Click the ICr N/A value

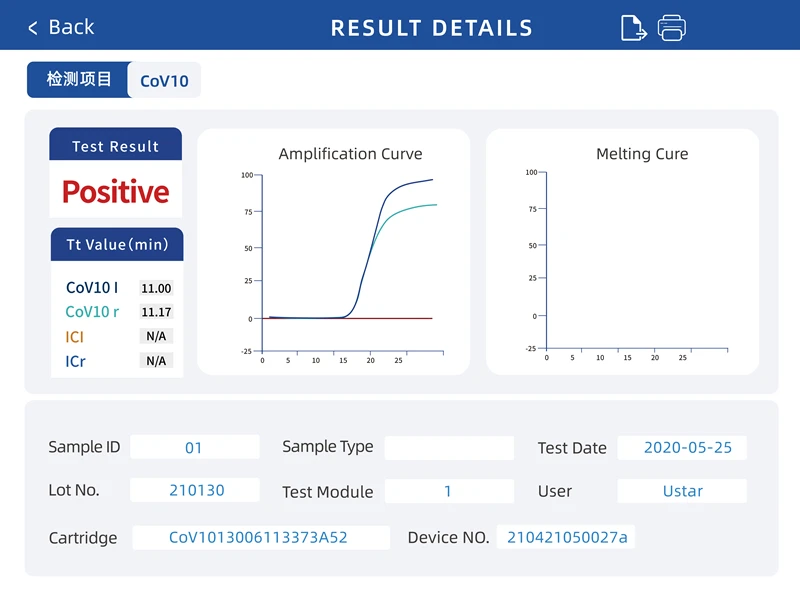[156, 360]
